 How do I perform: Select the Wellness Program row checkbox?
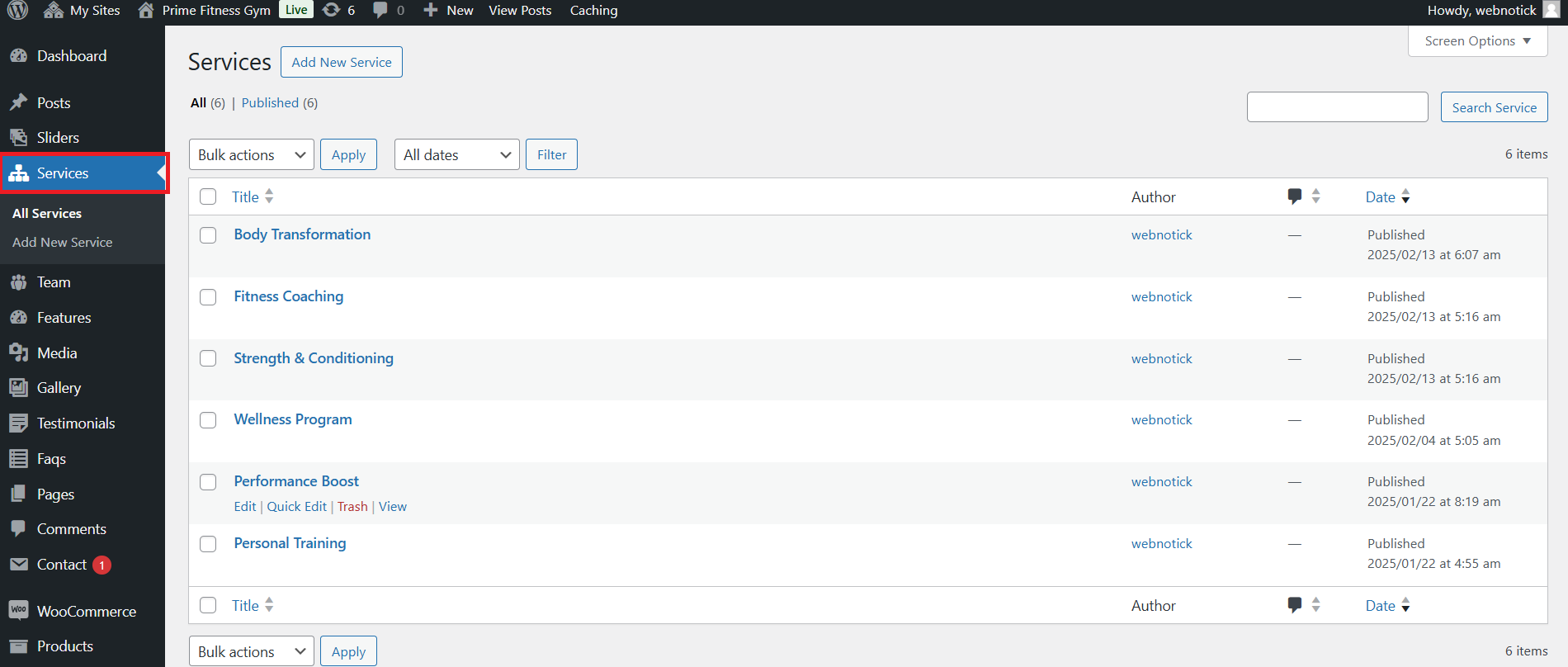point(208,420)
